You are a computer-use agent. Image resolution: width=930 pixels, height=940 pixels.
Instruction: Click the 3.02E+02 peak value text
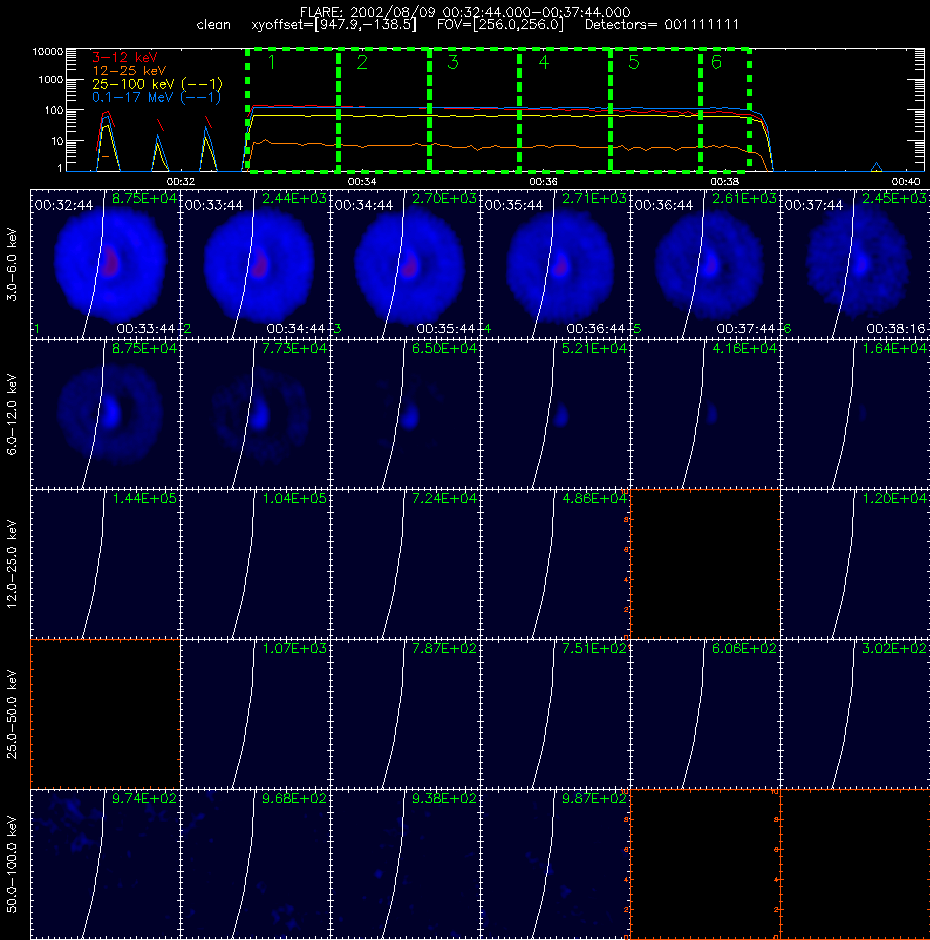894,648
